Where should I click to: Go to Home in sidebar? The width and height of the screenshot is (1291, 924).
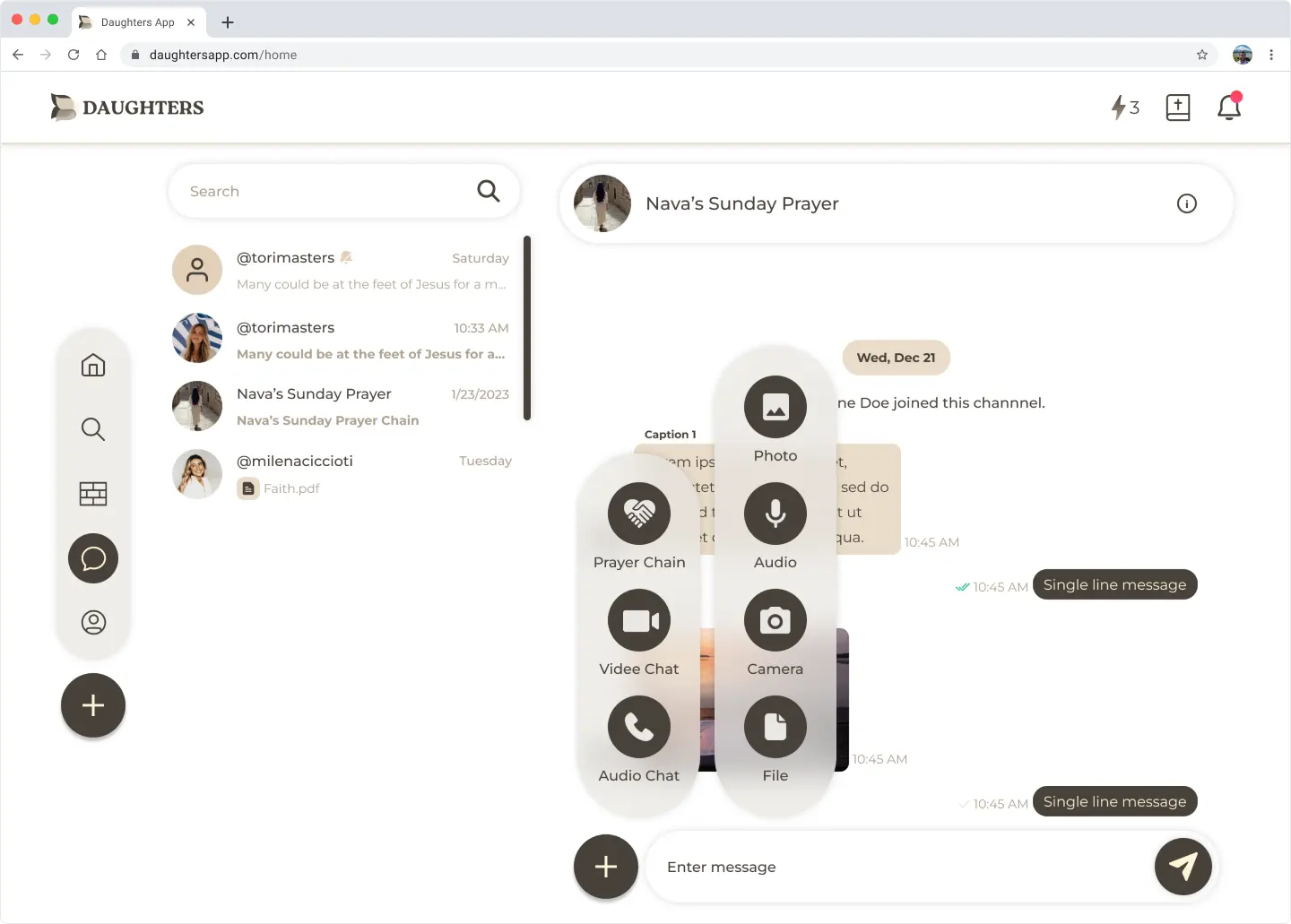[x=93, y=365]
